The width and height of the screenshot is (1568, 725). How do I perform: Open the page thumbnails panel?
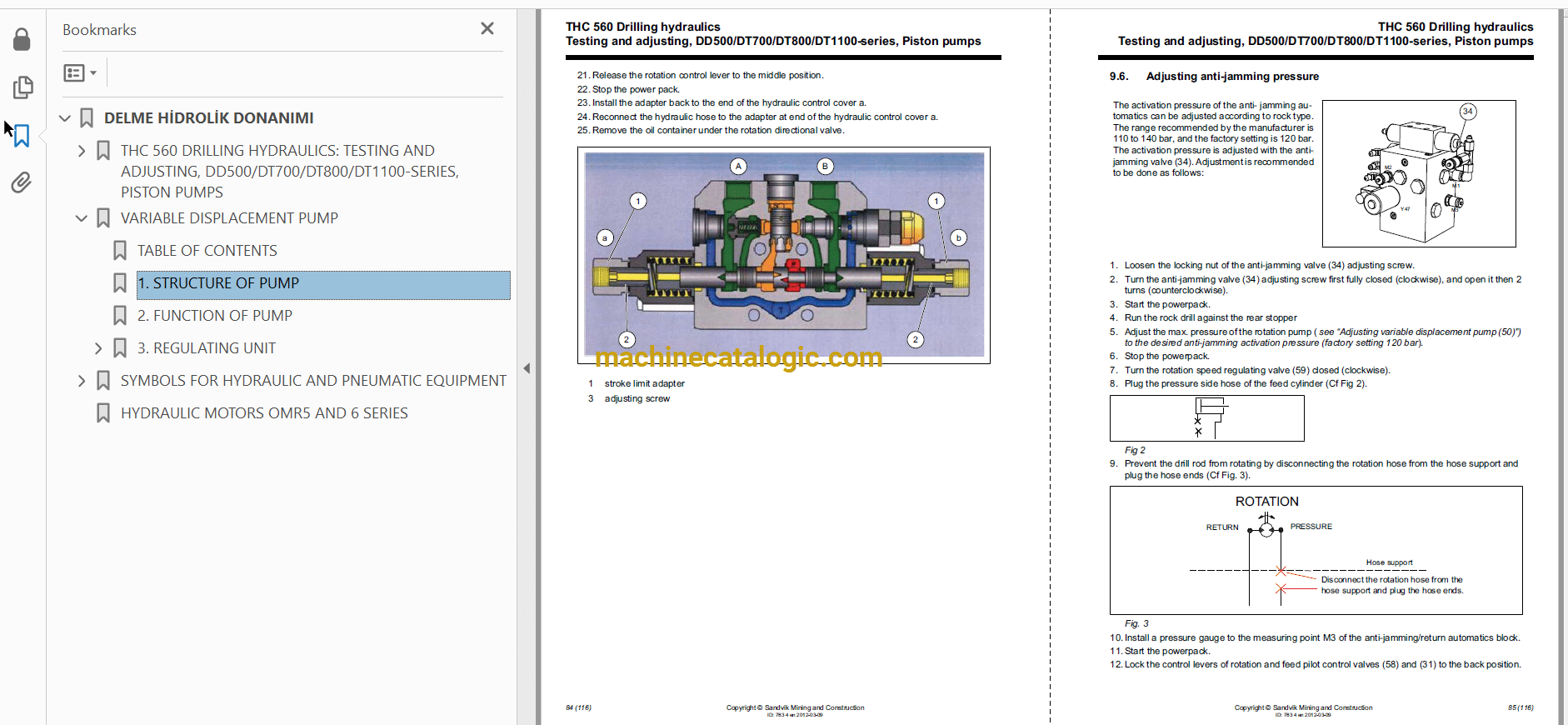[x=22, y=87]
